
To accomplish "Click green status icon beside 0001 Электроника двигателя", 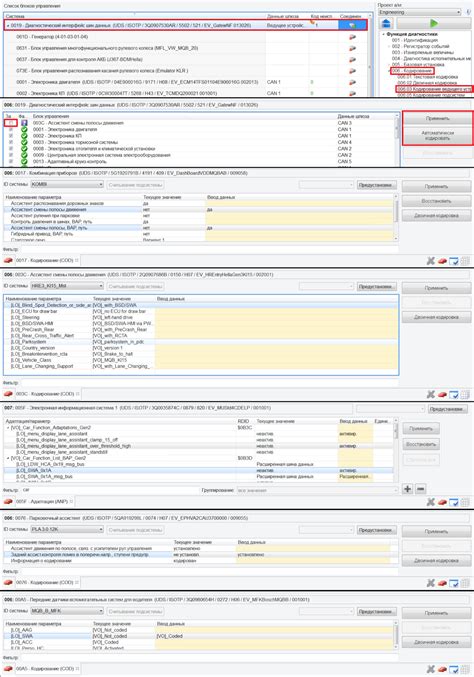I will click(24, 129).
